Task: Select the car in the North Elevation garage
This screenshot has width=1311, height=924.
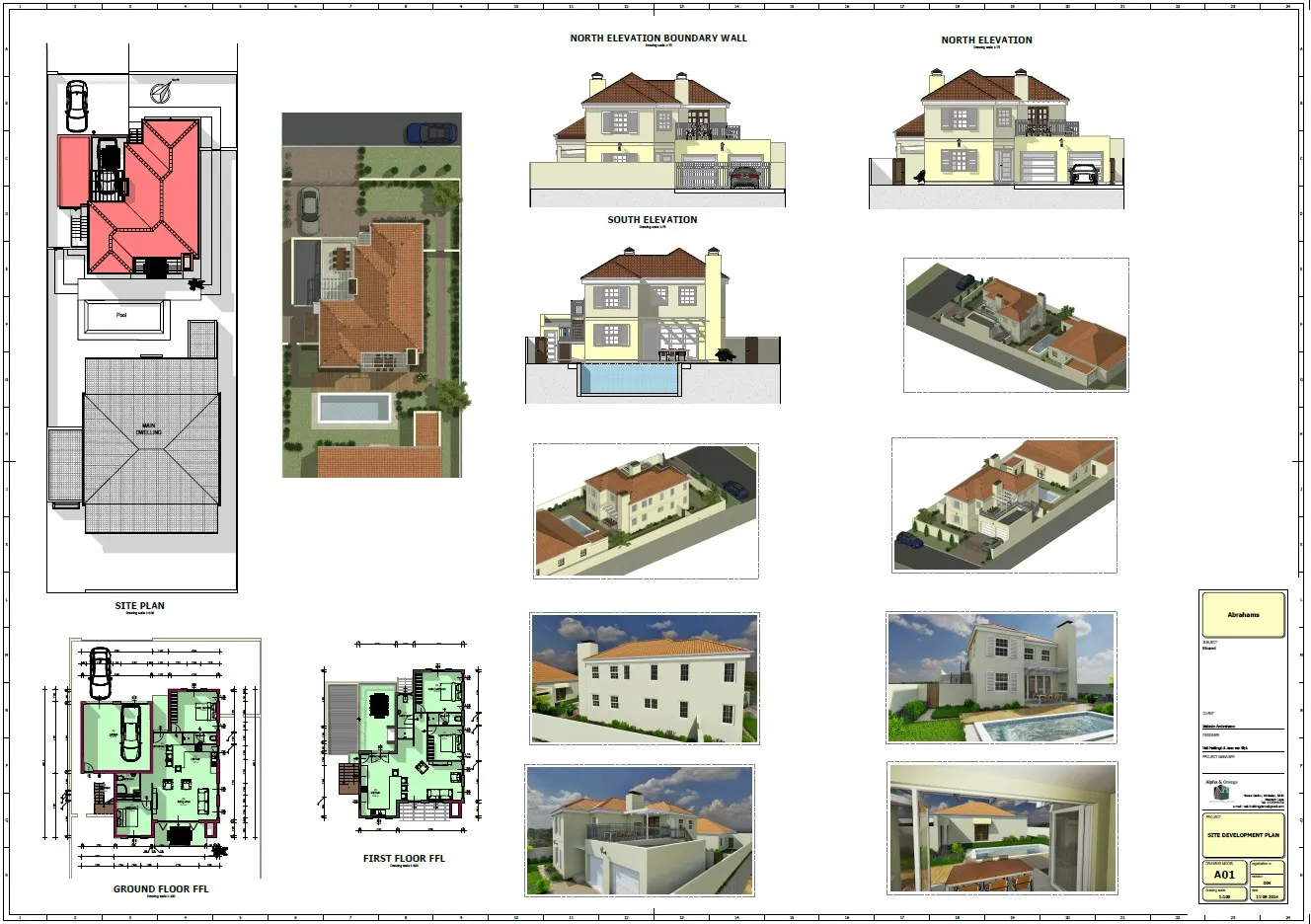Action: 1083,174
